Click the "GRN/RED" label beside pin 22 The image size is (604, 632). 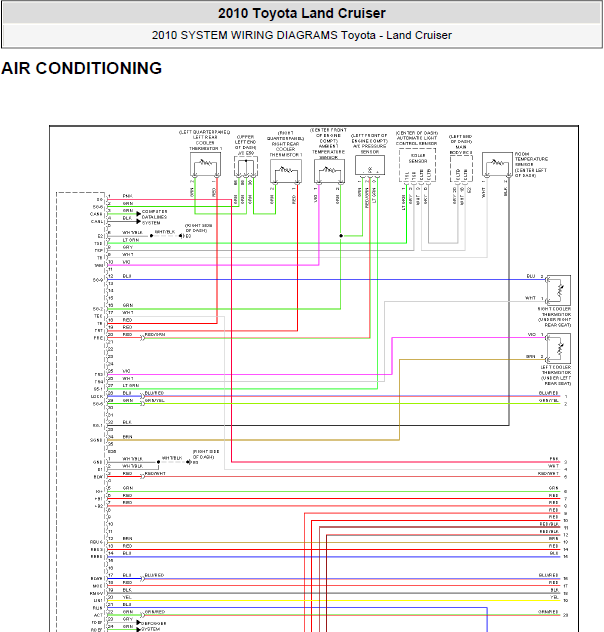coord(155,611)
